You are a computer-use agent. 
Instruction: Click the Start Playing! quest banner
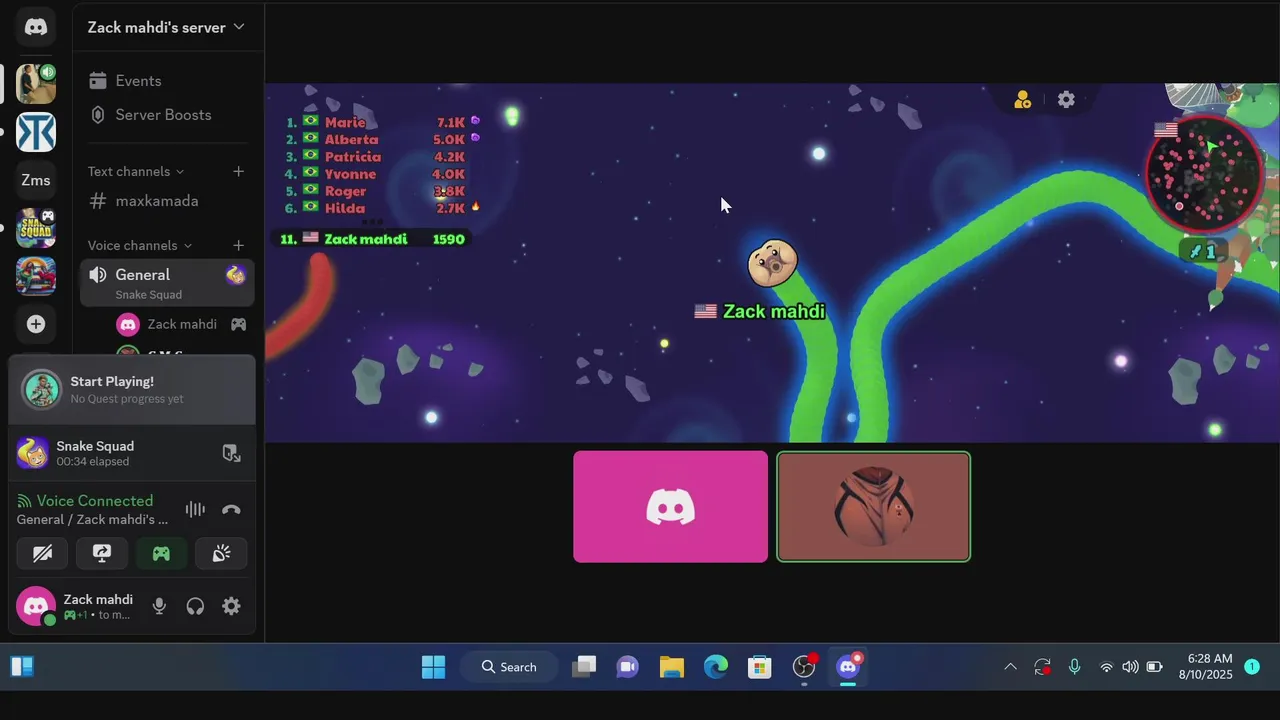click(131, 390)
